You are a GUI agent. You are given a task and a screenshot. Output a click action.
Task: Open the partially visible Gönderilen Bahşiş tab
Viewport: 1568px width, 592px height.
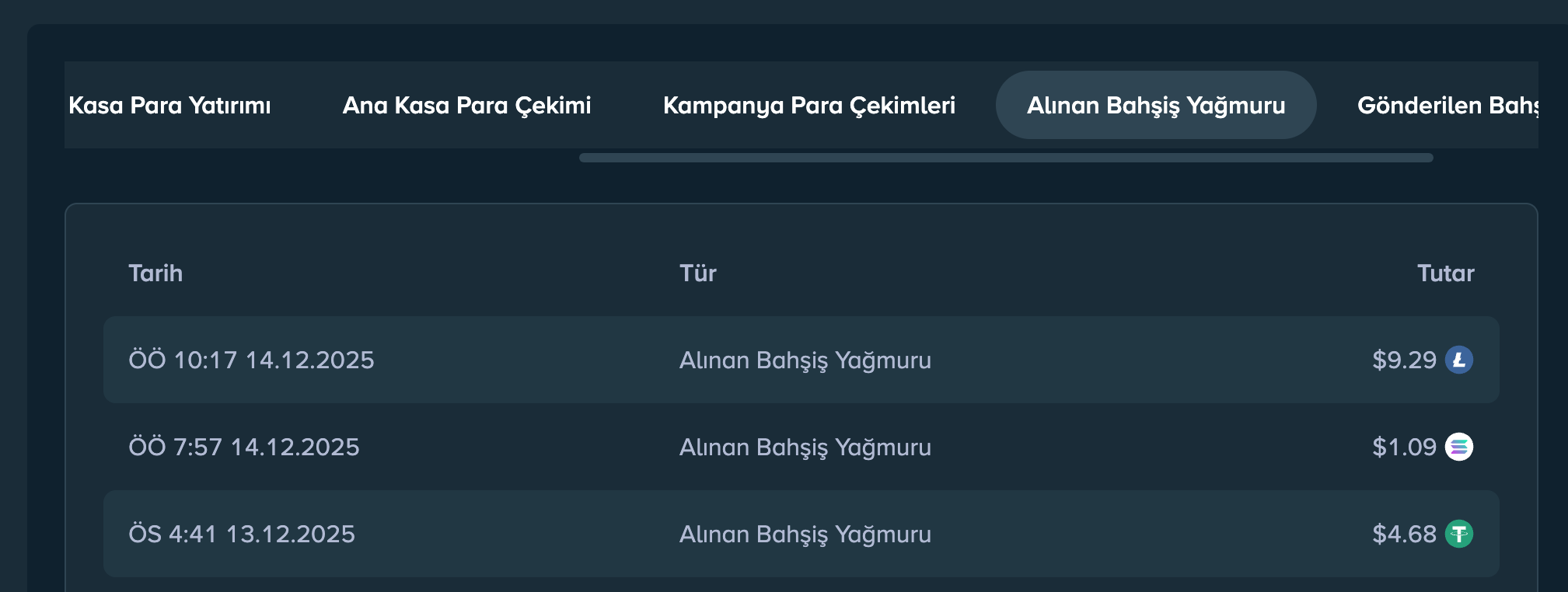1447,105
